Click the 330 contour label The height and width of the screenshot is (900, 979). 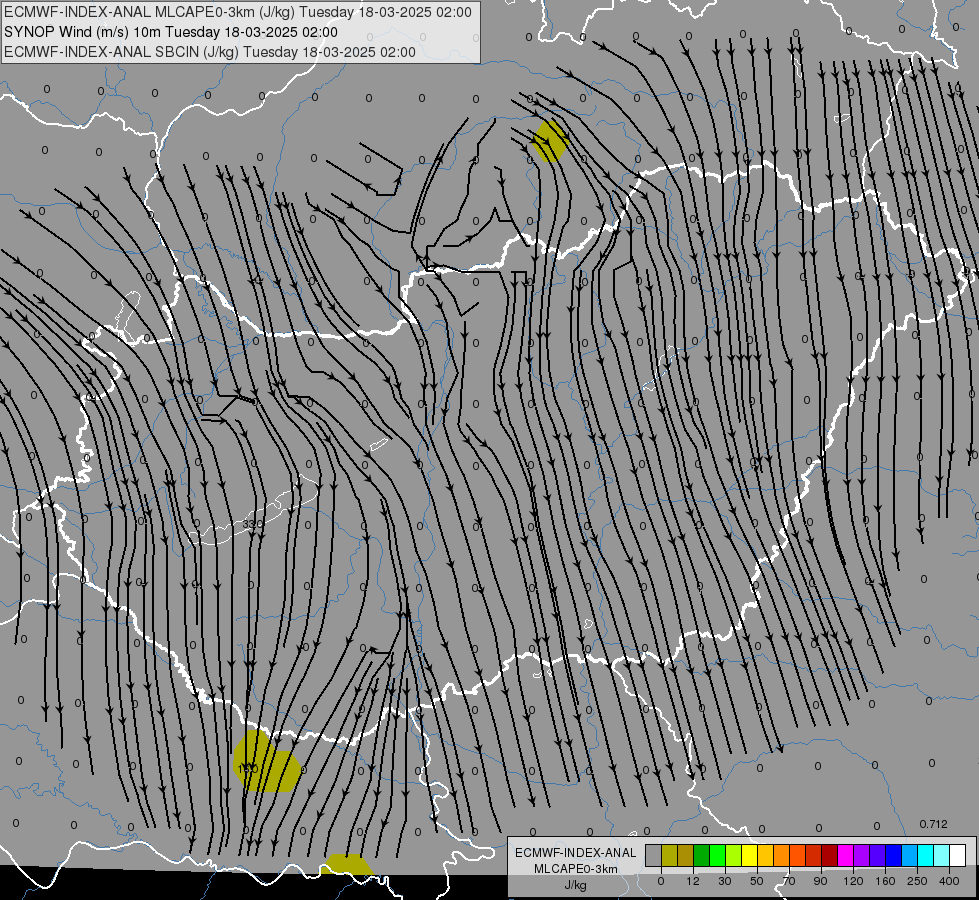[x=253, y=524]
